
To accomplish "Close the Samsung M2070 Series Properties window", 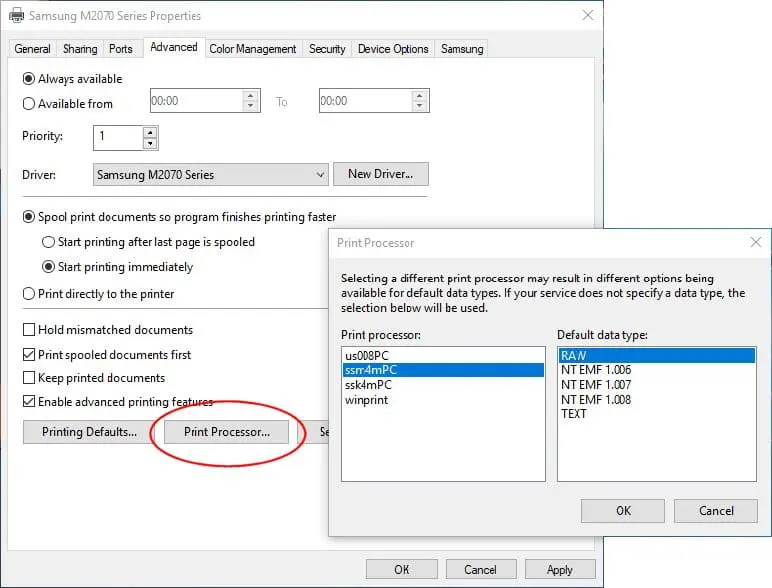I will tap(587, 15).
